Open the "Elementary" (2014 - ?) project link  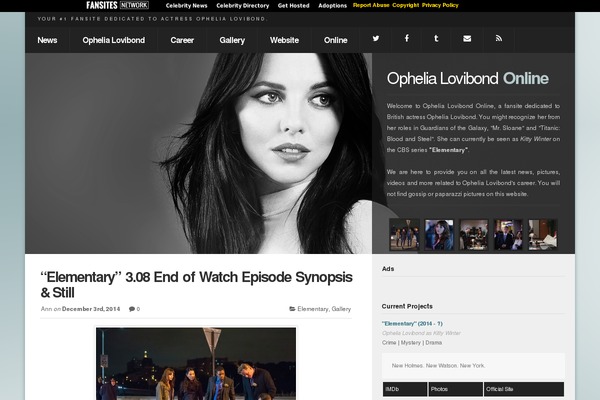tap(412, 323)
